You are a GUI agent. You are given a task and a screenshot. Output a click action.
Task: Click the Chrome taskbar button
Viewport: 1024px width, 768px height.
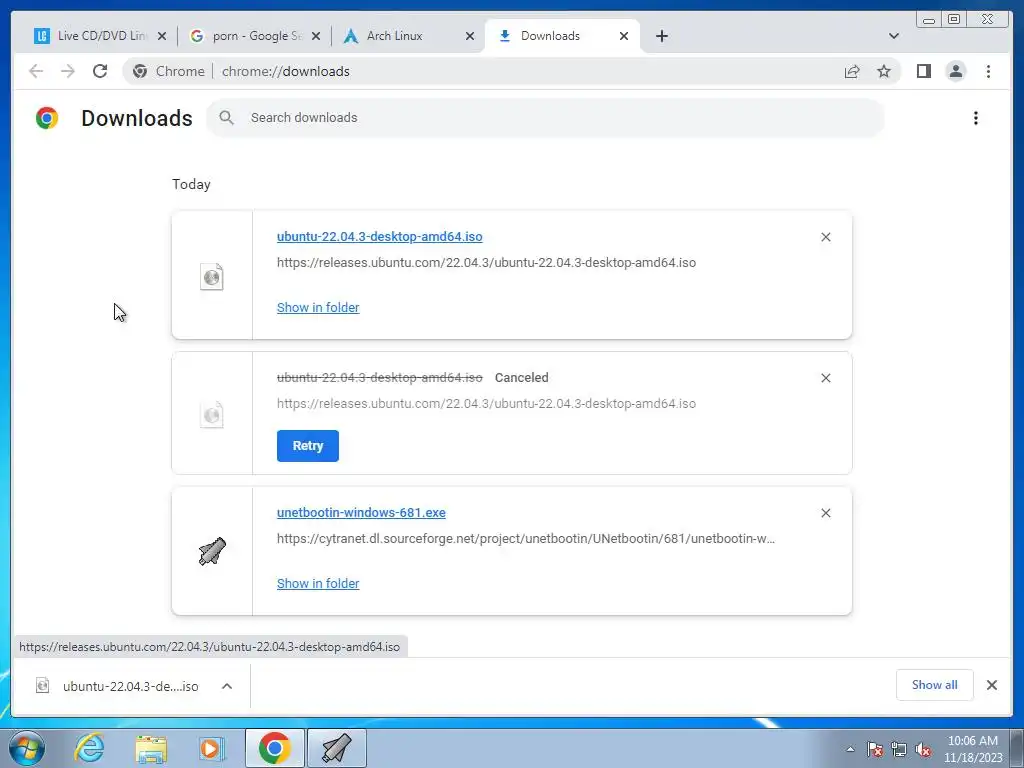274,748
